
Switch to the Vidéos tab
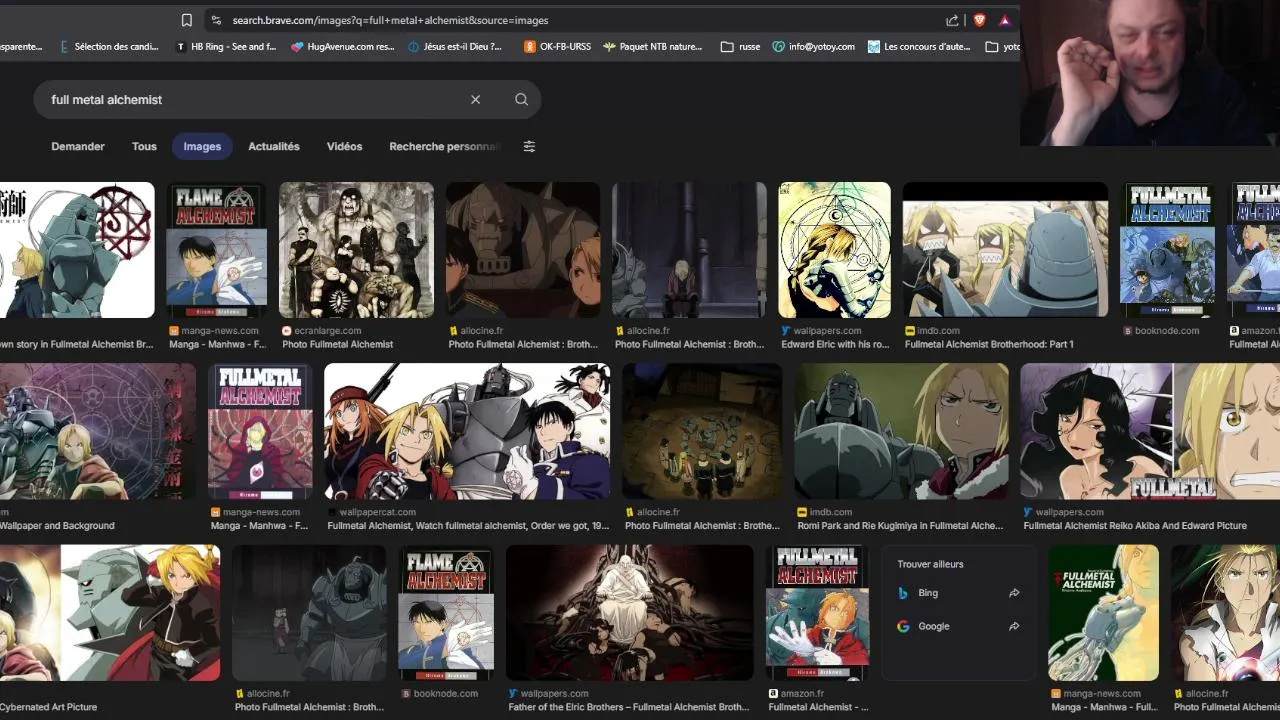coord(344,146)
